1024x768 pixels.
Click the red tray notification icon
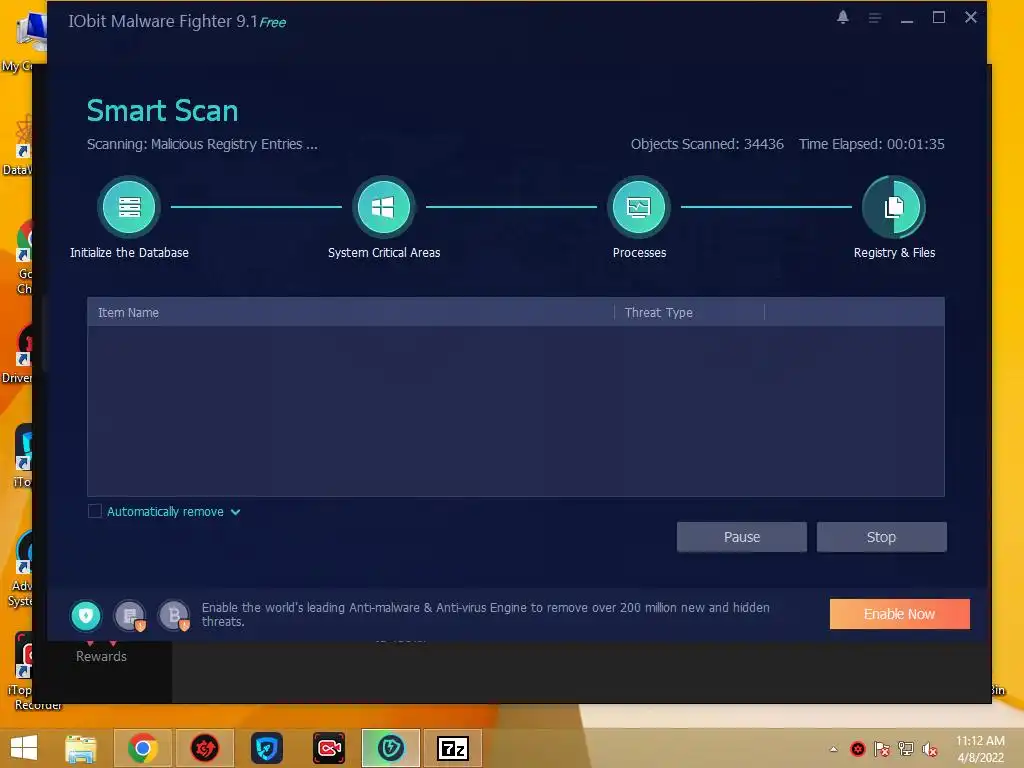click(x=857, y=749)
